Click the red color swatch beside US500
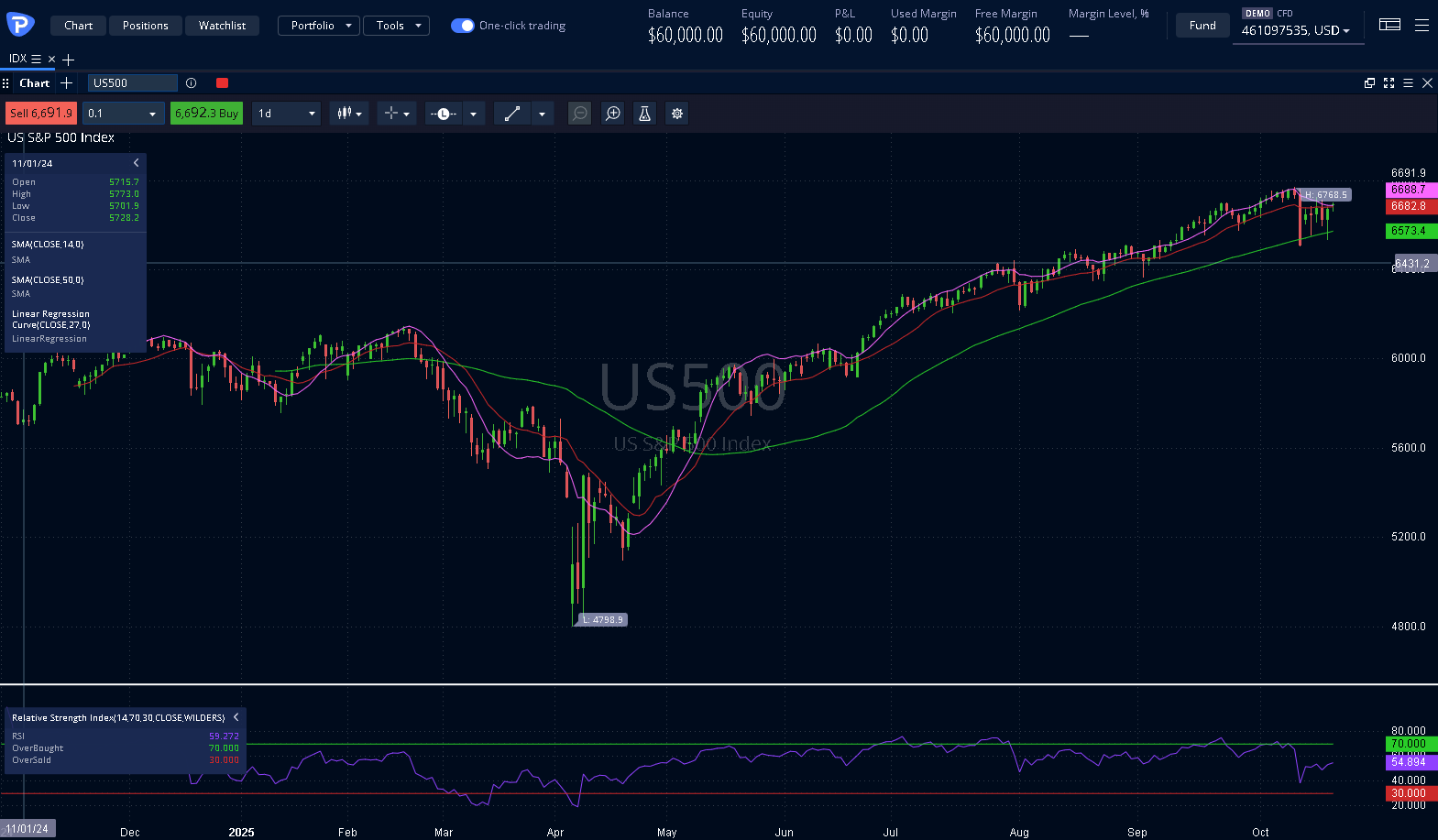1438x840 pixels. [x=222, y=83]
